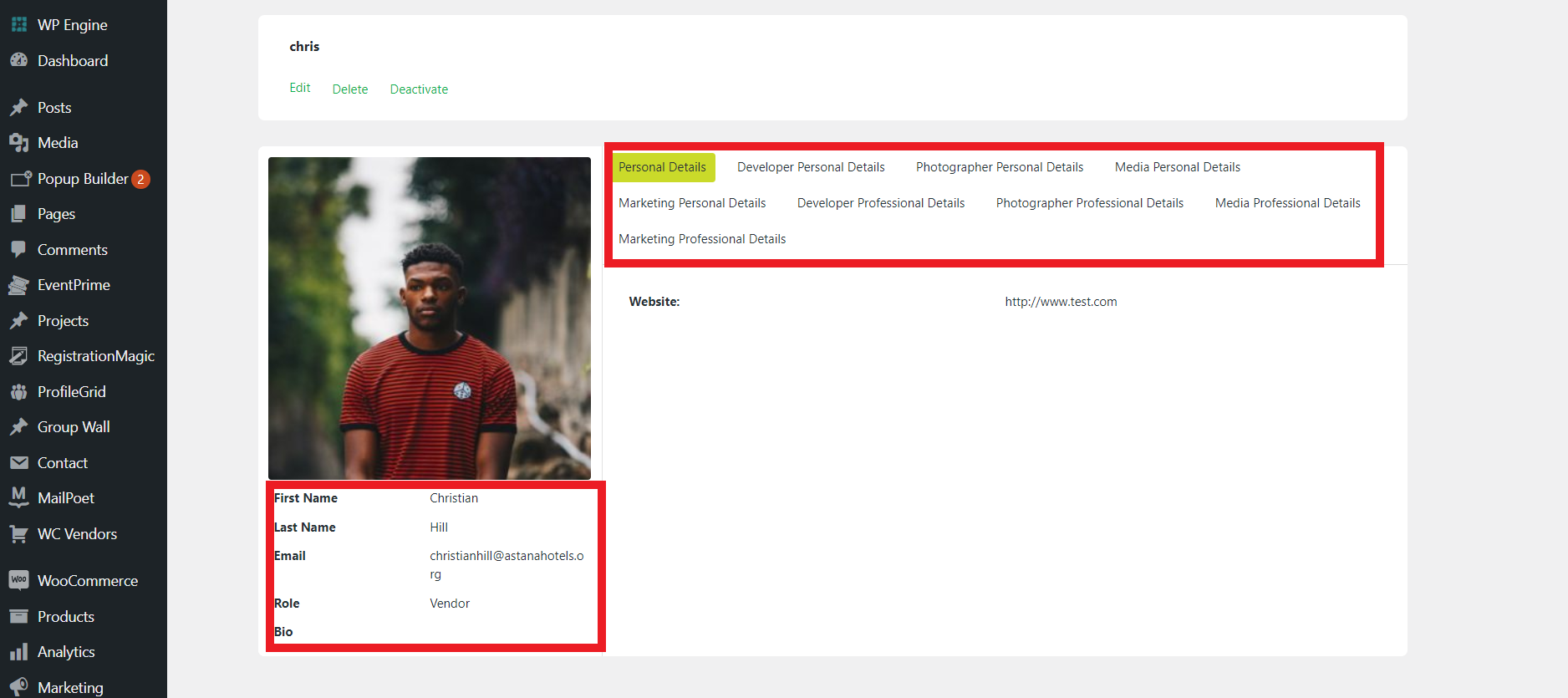This screenshot has height=698, width=1568.
Task: Switch to Media Professional Details tab
Action: point(1288,203)
